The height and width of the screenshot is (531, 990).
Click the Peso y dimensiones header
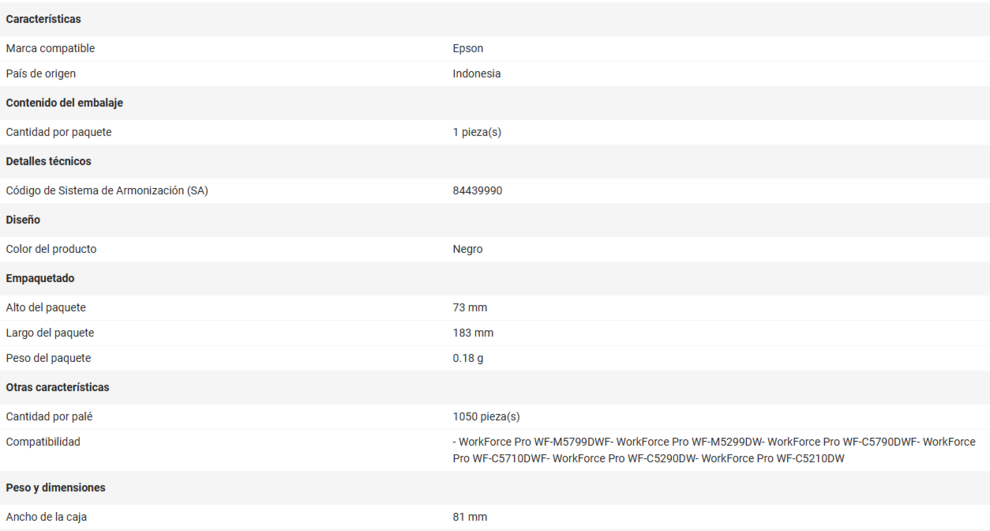[x=55, y=488]
